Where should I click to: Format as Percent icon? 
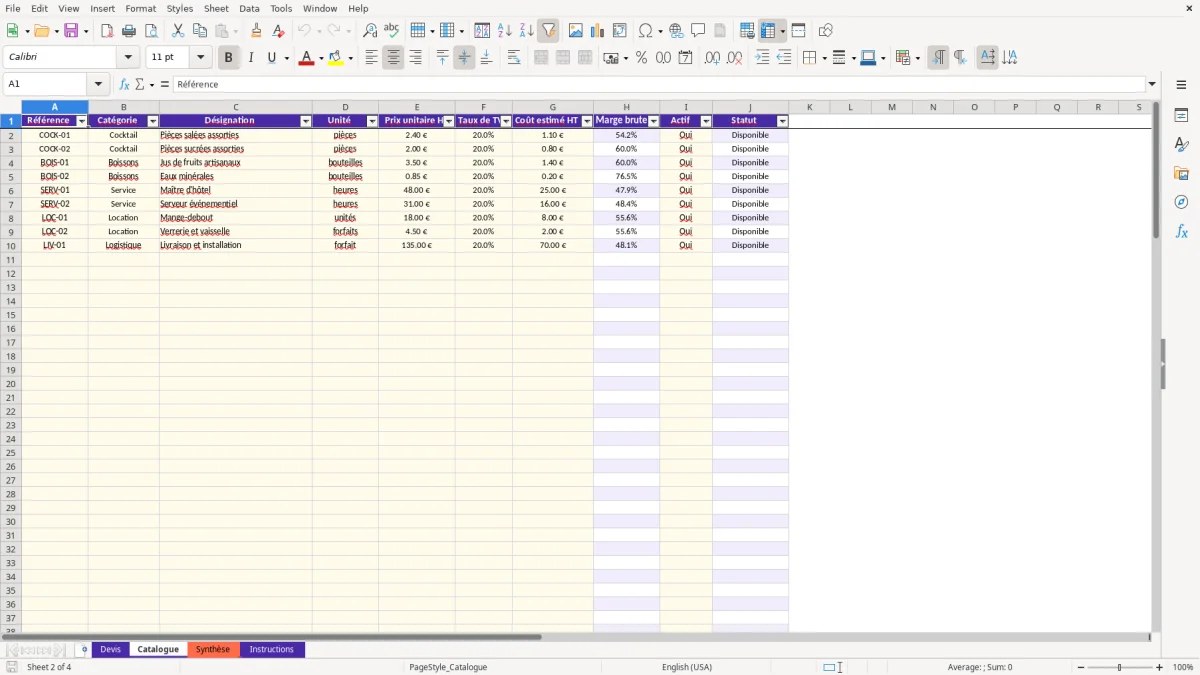[x=641, y=58]
